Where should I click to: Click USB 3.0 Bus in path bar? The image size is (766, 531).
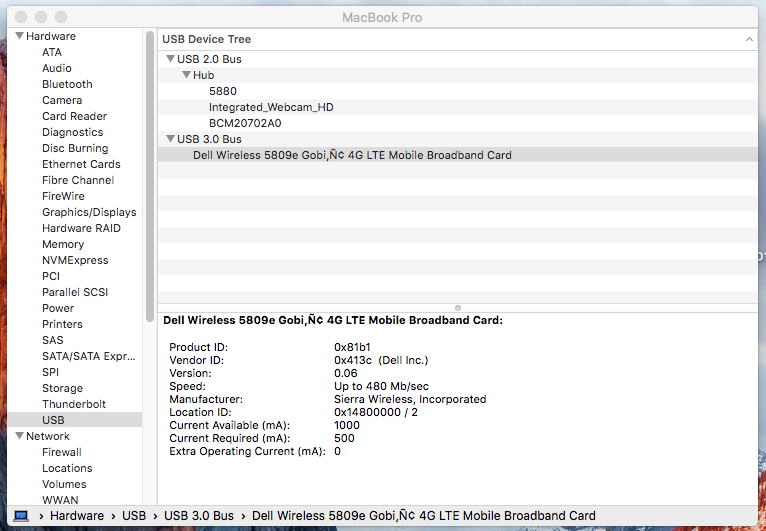(201, 516)
